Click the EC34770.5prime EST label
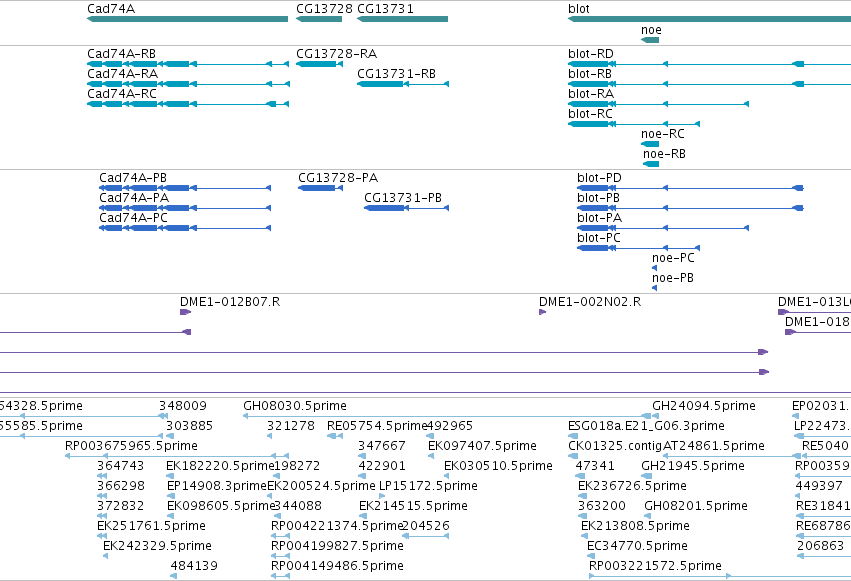Image resolution: width=851 pixels, height=581 pixels. (x=637, y=547)
